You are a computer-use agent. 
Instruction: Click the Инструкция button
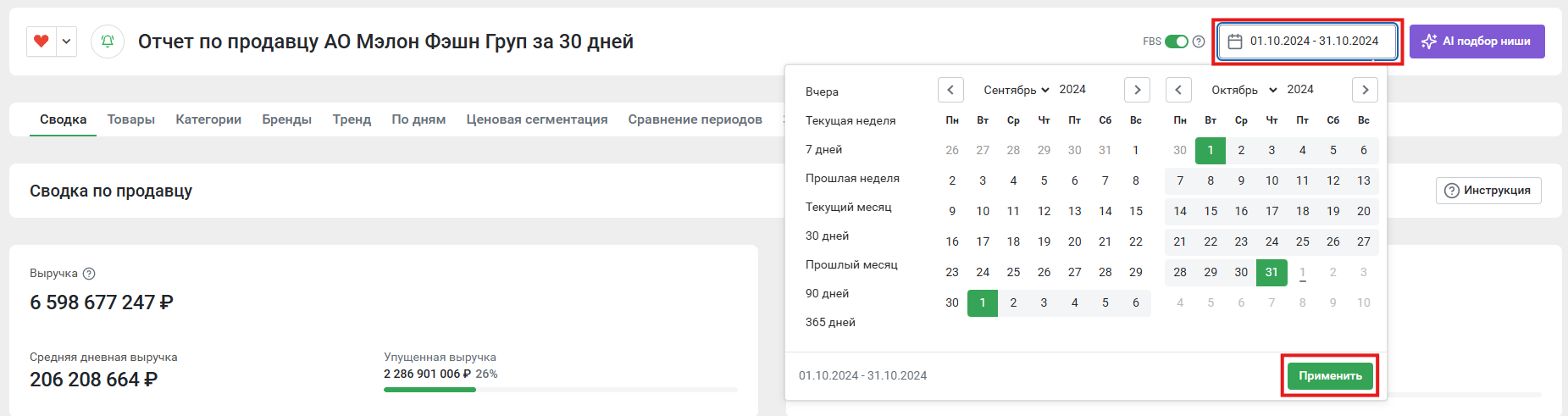click(1488, 191)
